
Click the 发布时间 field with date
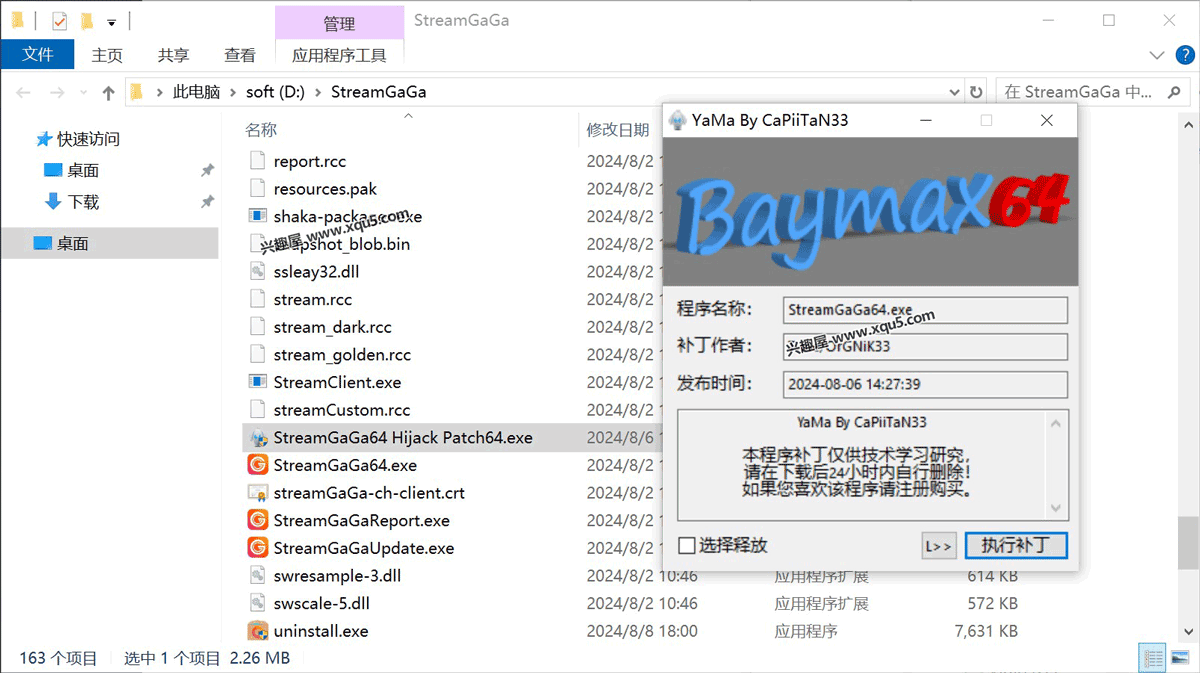point(925,384)
